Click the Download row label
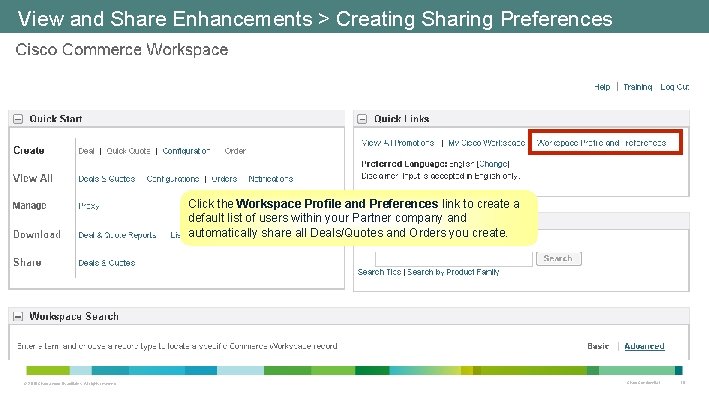Image resolution: width=709 pixels, height=394 pixels. click(x=37, y=235)
